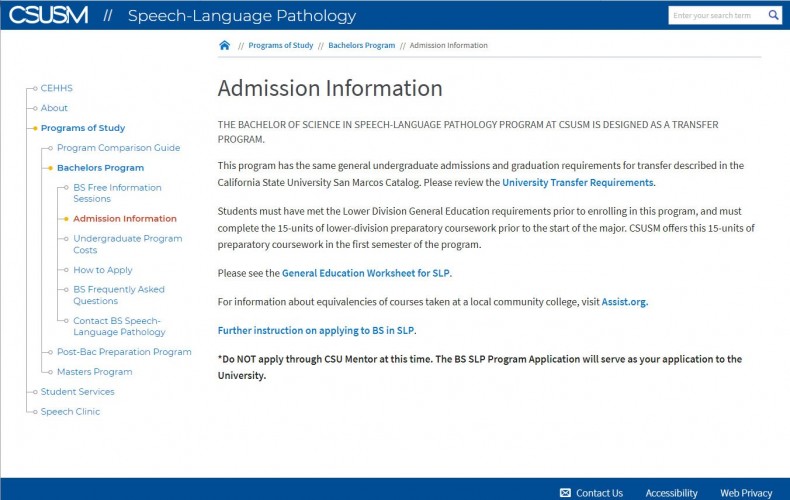This screenshot has height=500, width=790.
Task: Open BS Free Information Sessions
Action: (x=117, y=193)
